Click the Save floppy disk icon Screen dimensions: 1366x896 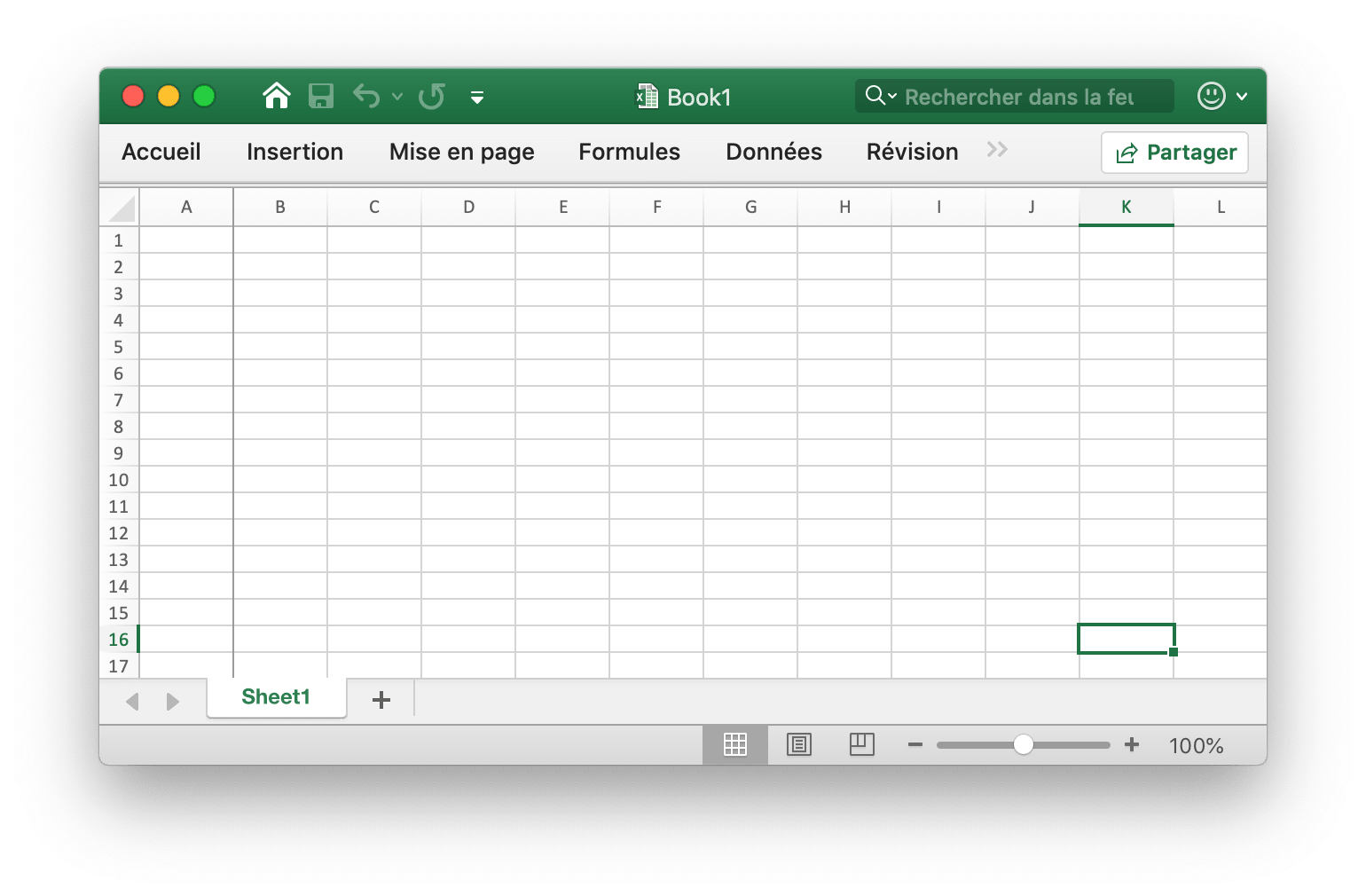pyautogui.click(x=320, y=96)
